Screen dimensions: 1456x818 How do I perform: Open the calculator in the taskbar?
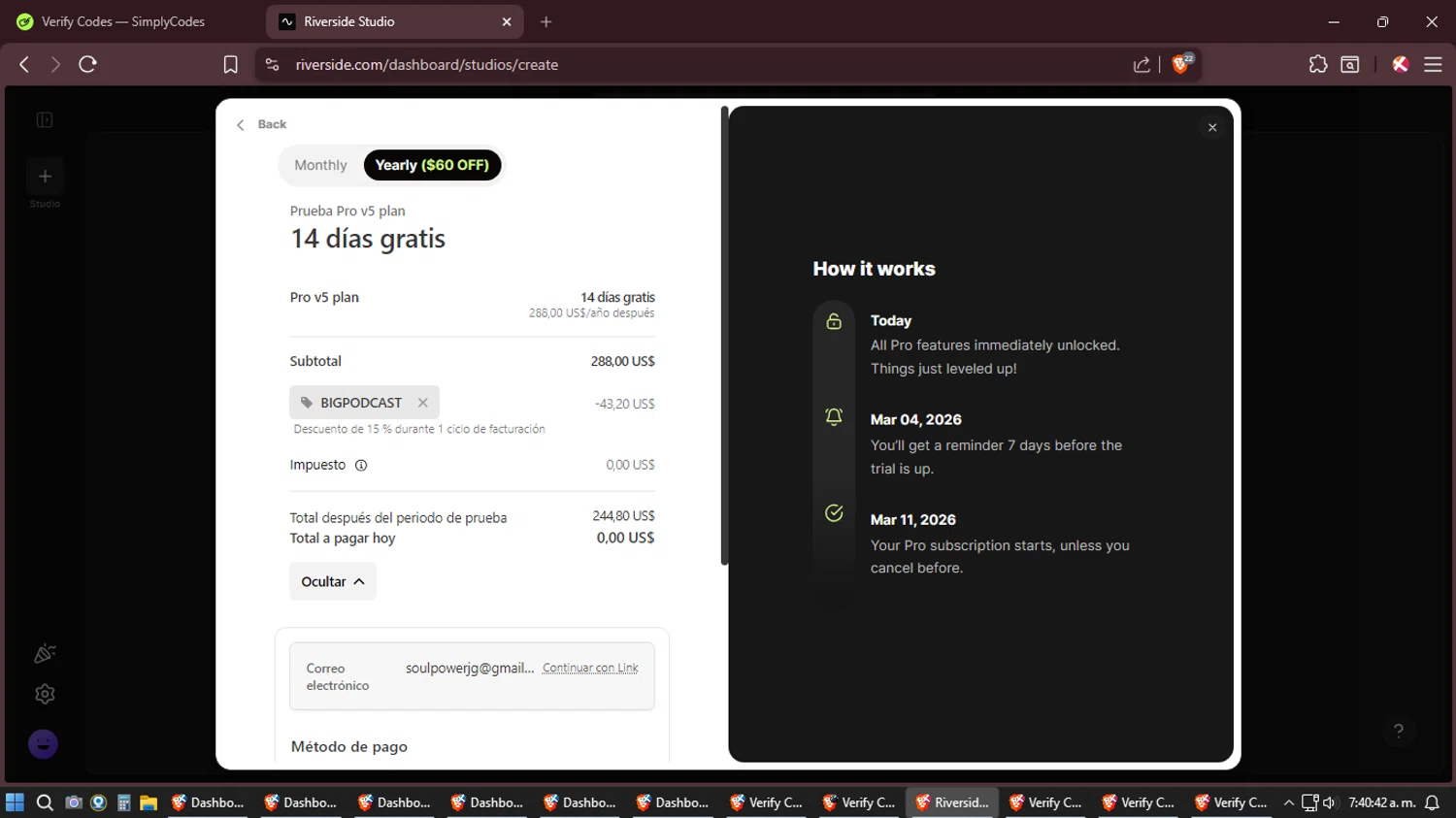pos(123,802)
